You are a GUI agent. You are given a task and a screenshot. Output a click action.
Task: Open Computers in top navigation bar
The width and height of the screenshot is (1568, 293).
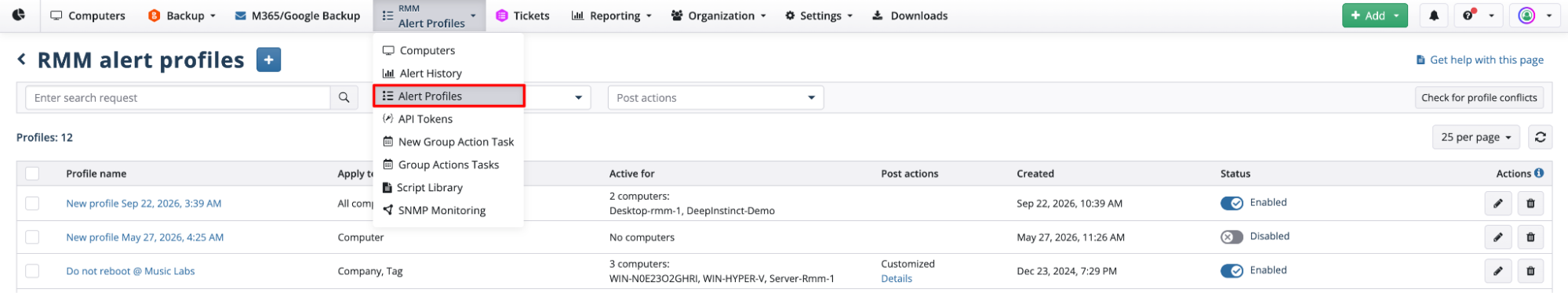tap(88, 16)
